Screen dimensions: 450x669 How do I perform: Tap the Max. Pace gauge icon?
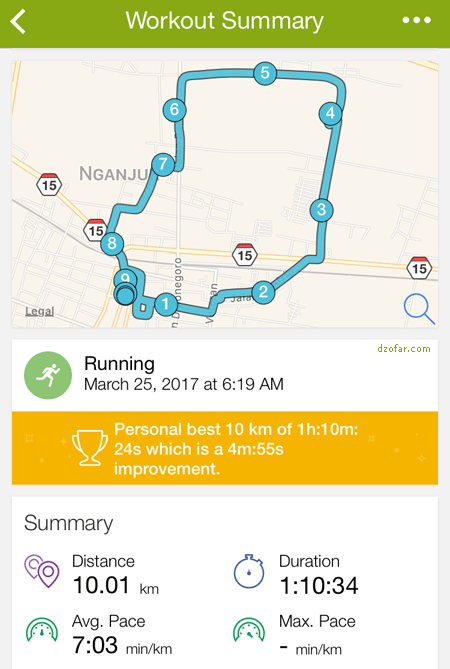249,631
